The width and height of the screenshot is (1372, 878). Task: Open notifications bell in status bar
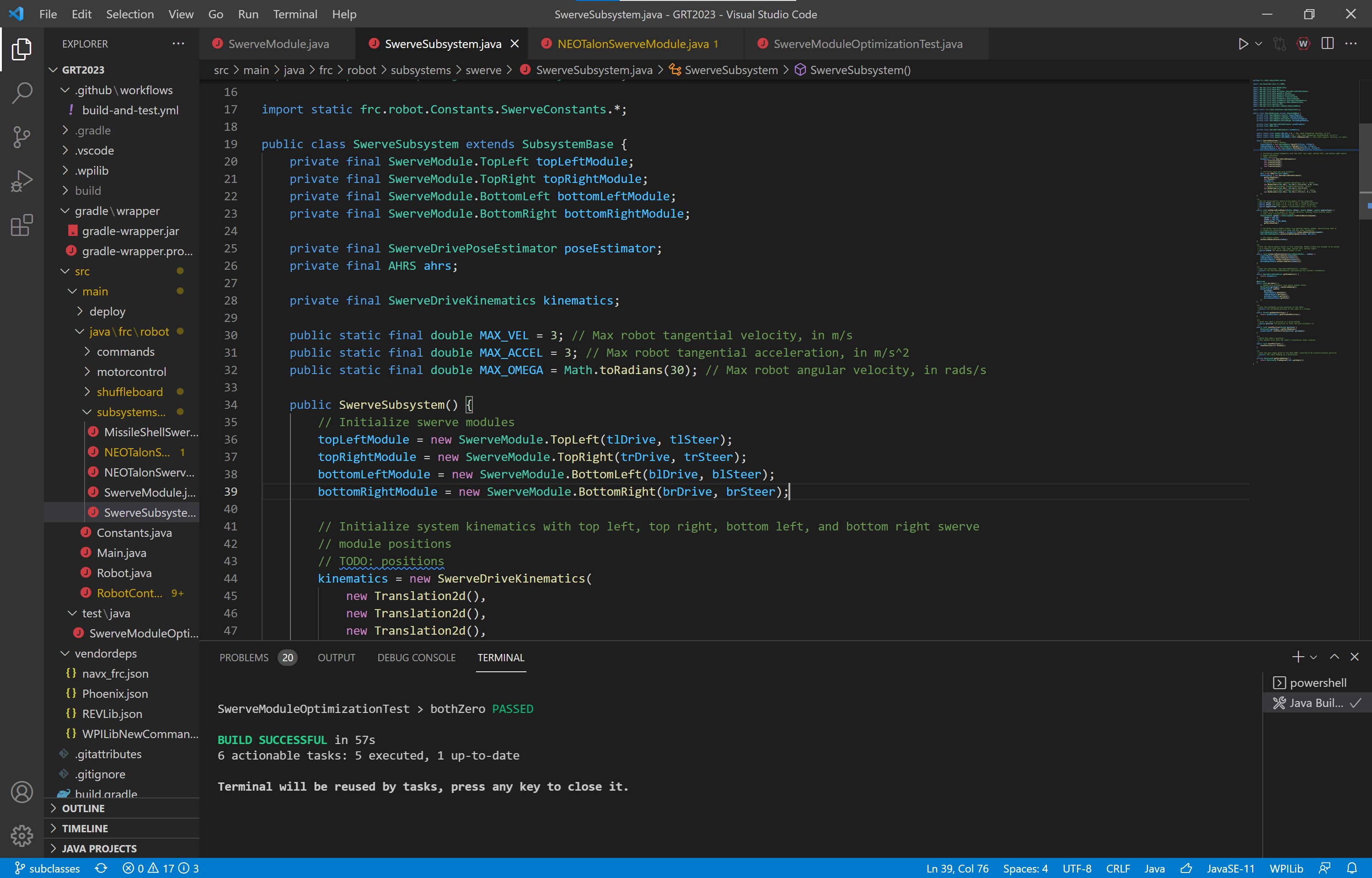1351,868
